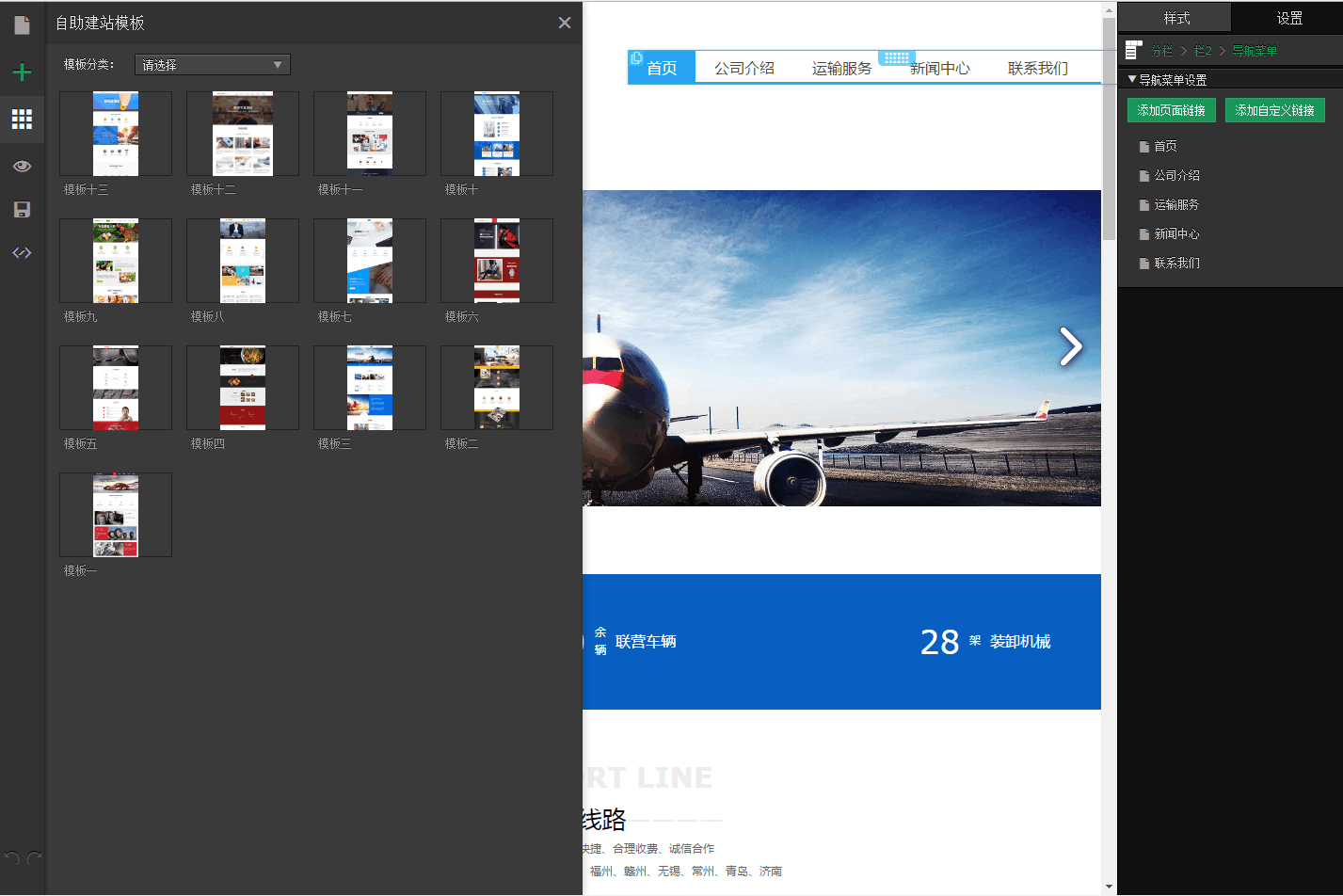Select 首页 in the menu settings list

pyautogui.click(x=1165, y=146)
